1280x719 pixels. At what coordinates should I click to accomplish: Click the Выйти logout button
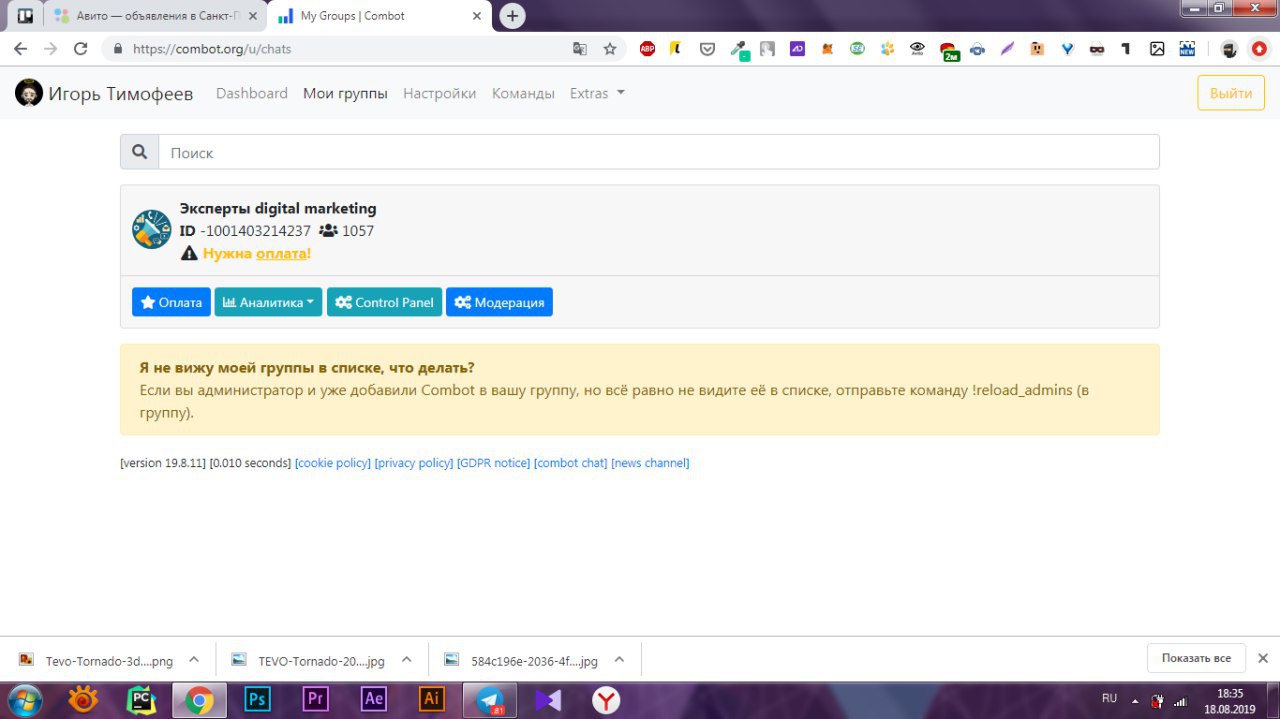[1231, 93]
